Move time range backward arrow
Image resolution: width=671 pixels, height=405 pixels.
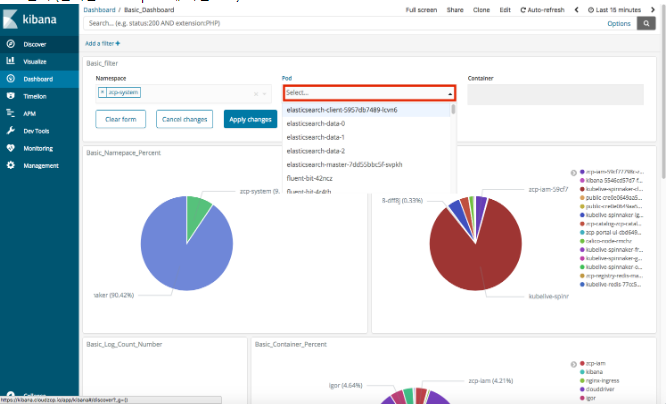point(576,10)
